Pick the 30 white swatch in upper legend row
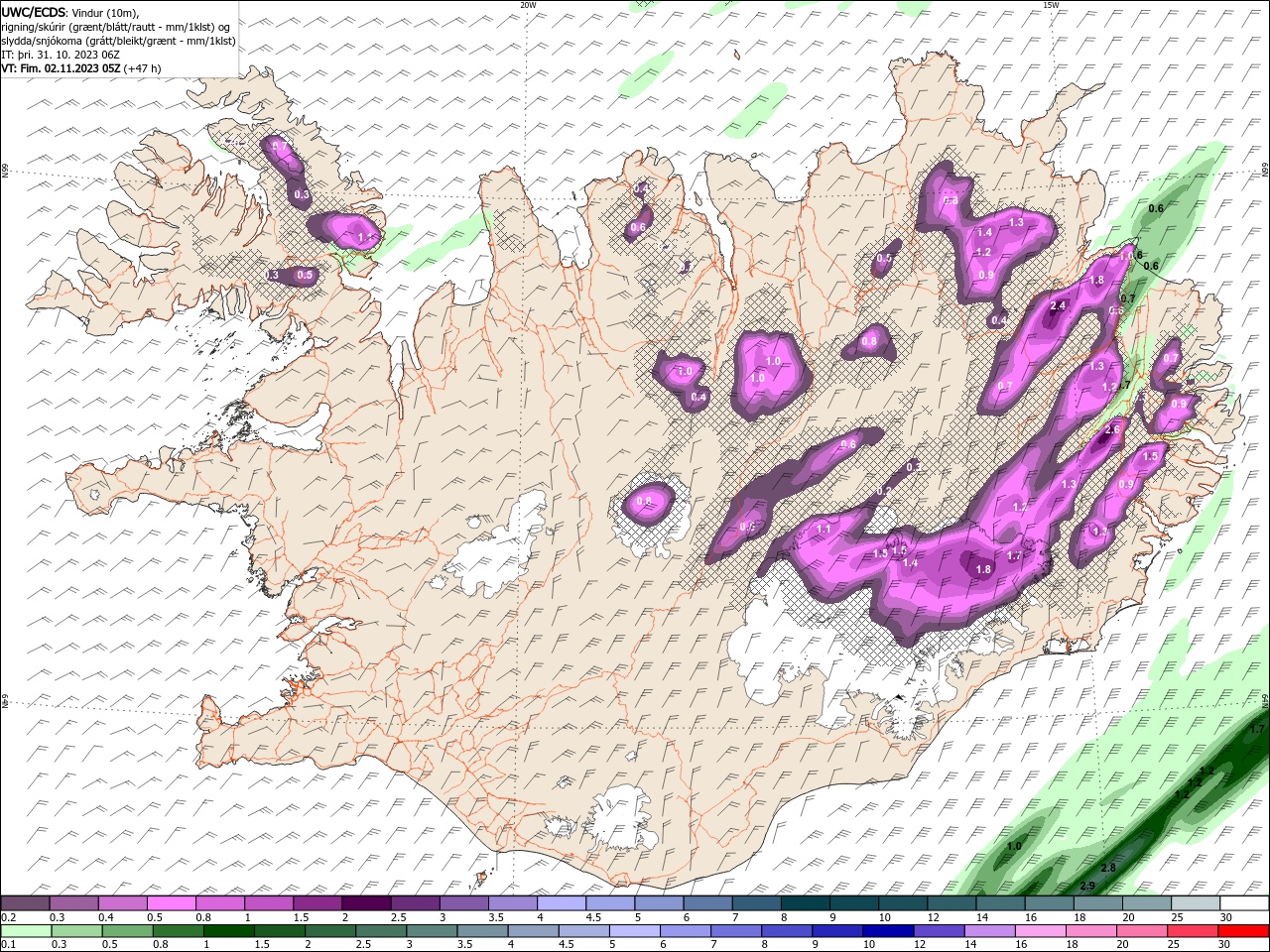Viewport: 1270px width, 952px height. (1244, 903)
